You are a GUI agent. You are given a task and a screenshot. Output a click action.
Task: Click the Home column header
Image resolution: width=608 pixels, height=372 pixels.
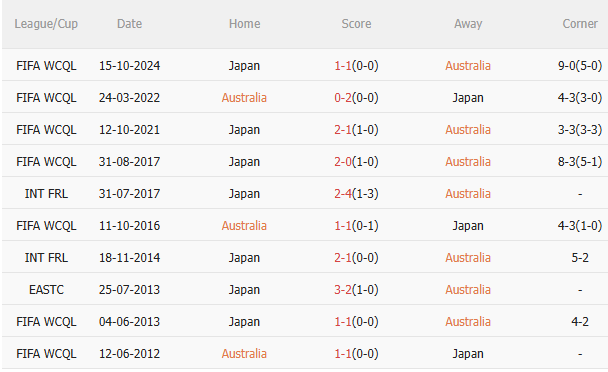[245, 24]
